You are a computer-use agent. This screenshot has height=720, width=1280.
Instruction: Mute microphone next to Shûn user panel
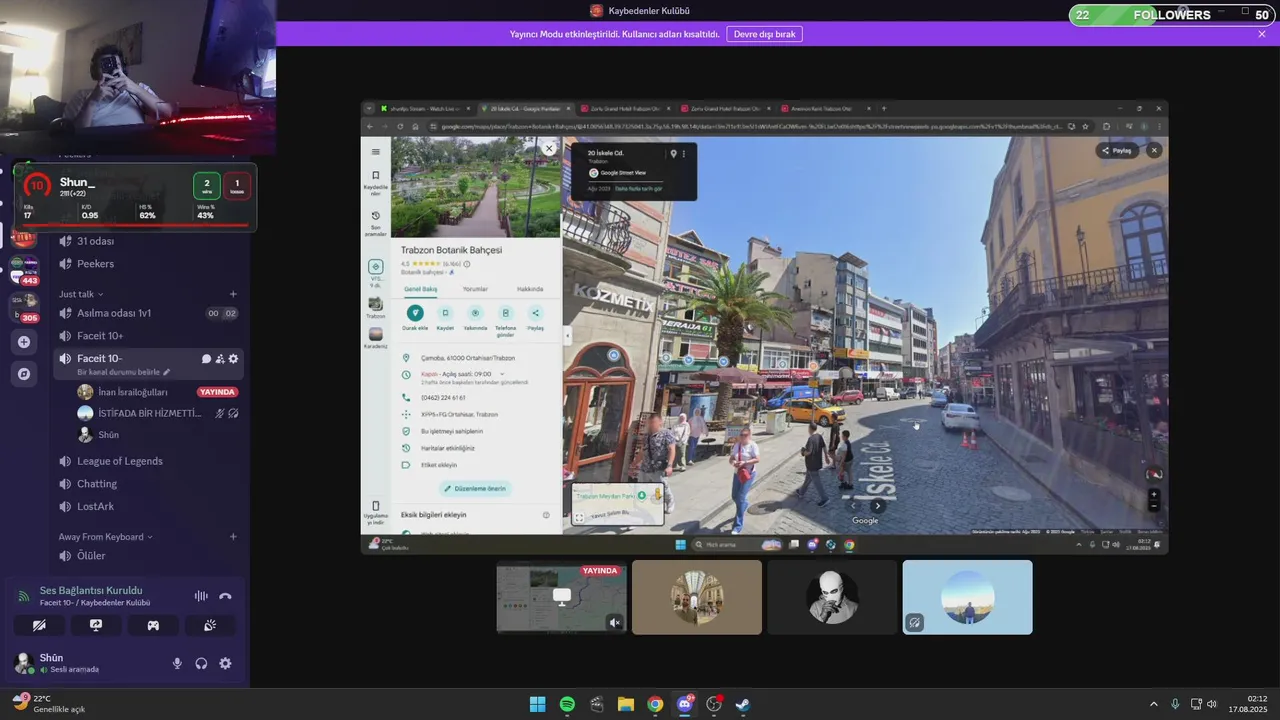tap(177, 663)
